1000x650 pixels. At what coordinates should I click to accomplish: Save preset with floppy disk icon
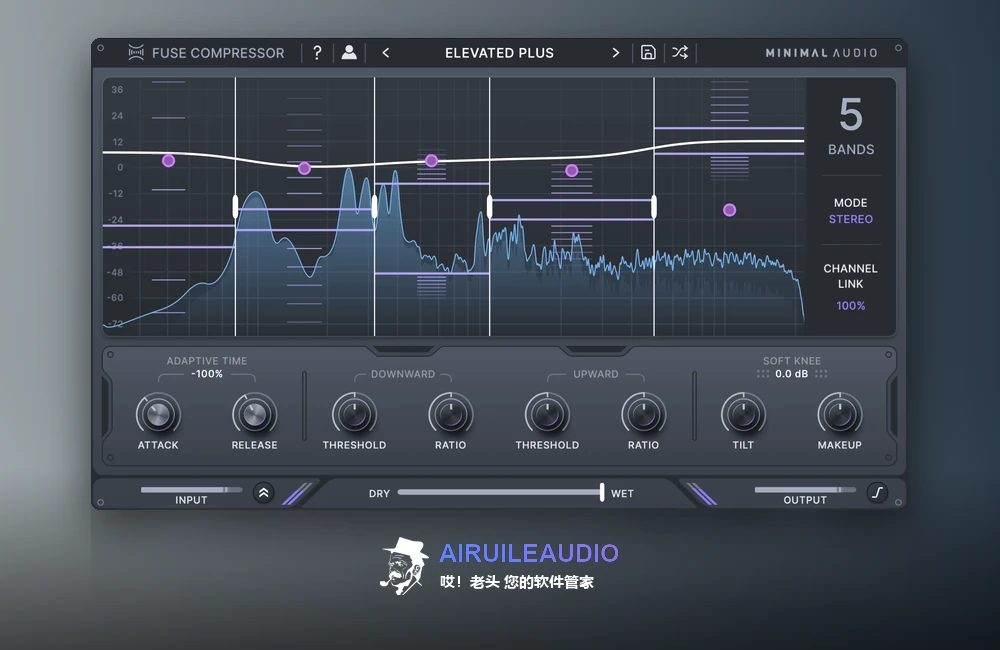[648, 52]
